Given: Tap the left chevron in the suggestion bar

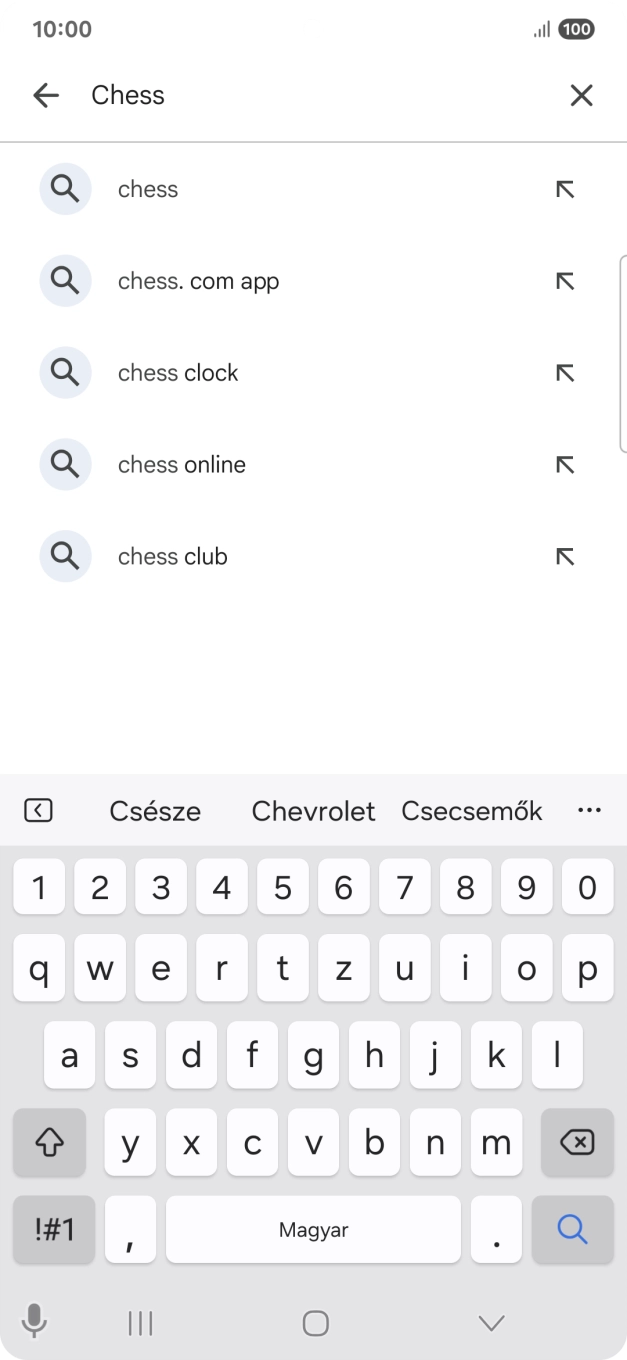Looking at the screenshot, I should [38, 810].
